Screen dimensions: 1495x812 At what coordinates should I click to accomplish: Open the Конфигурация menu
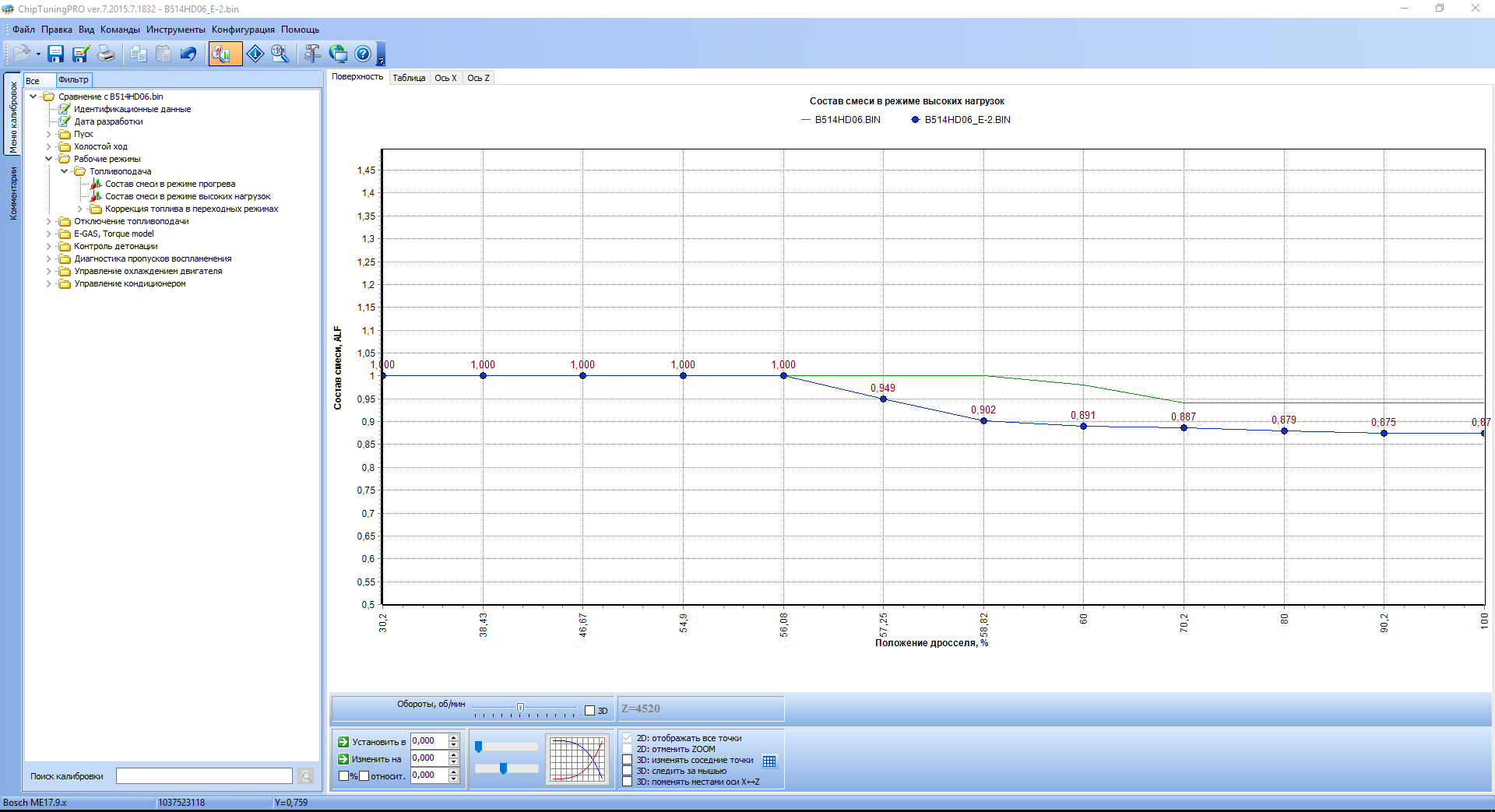click(x=243, y=30)
